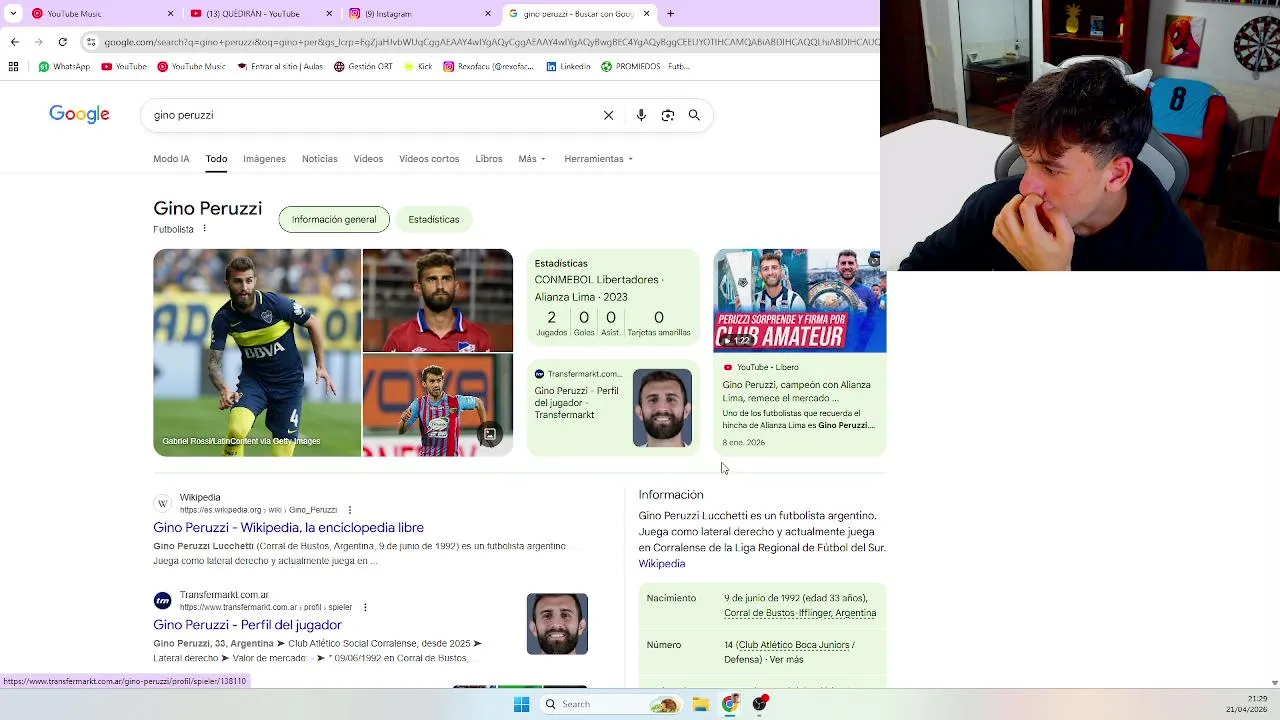The image size is (1280, 720).
Task: Select the Información general chip
Action: click(x=334, y=219)
